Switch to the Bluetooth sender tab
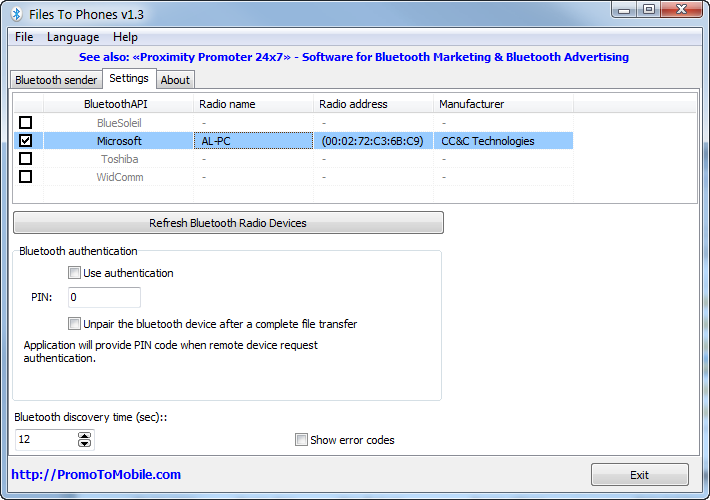Screen dimensions: 710x500 point(57,80)
